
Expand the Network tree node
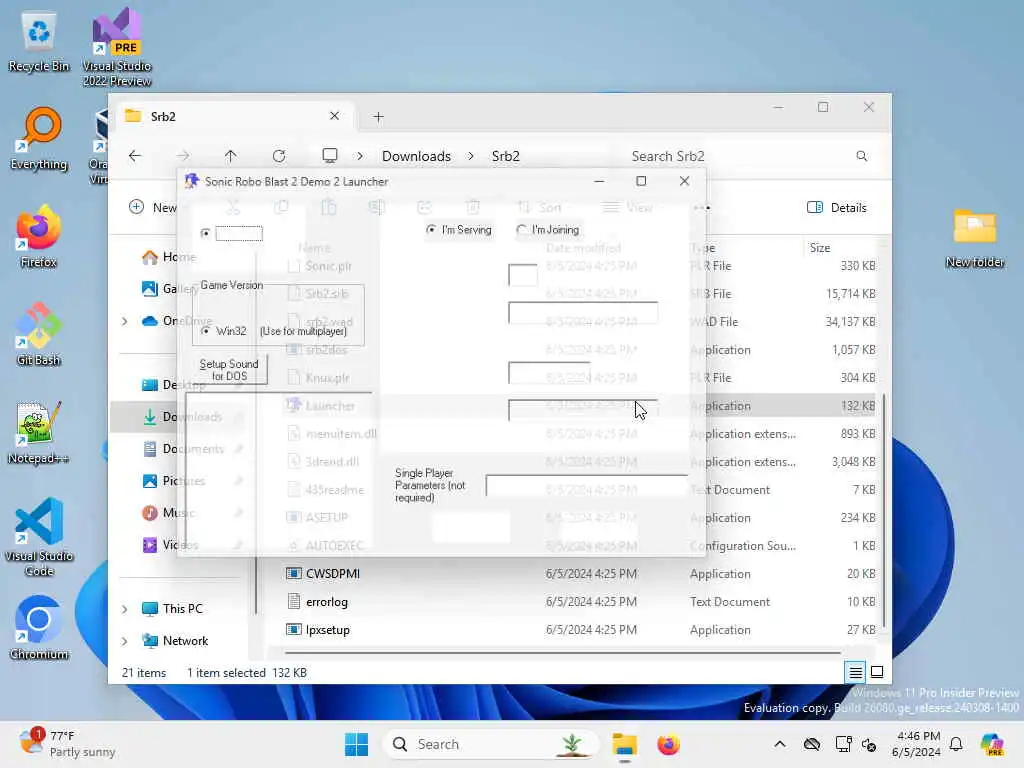click(x=125, y=641)
